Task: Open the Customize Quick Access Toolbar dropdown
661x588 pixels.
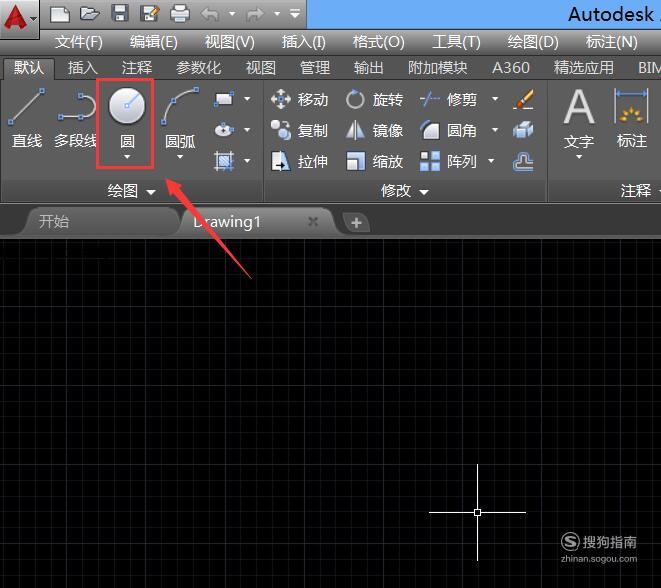Action: click(295, 14)
